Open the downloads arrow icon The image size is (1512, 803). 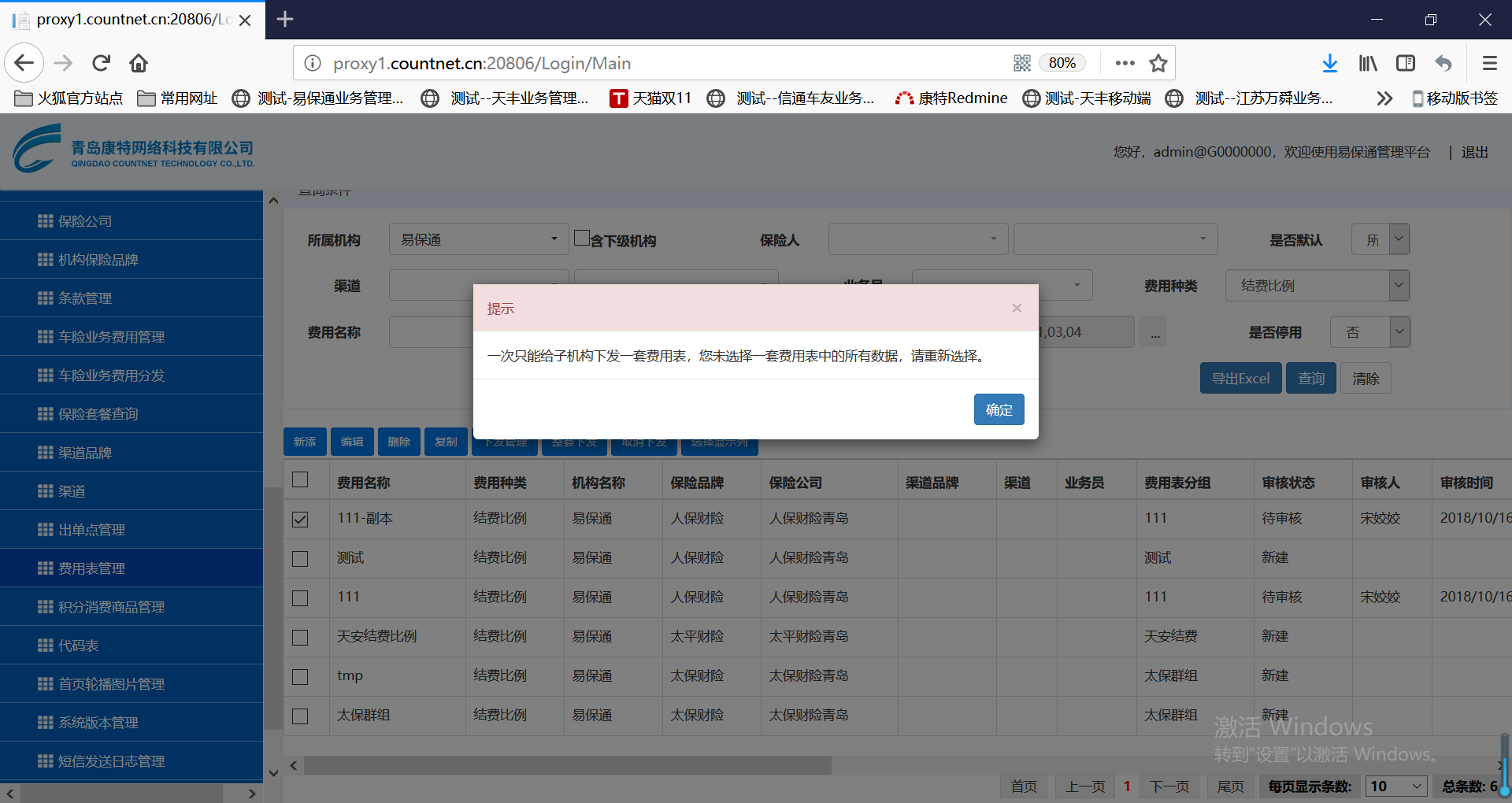pos(1329,63)
